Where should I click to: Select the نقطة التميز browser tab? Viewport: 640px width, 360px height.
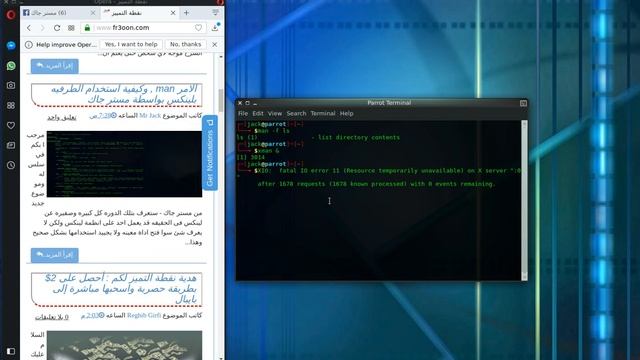(x=140, y=13)
